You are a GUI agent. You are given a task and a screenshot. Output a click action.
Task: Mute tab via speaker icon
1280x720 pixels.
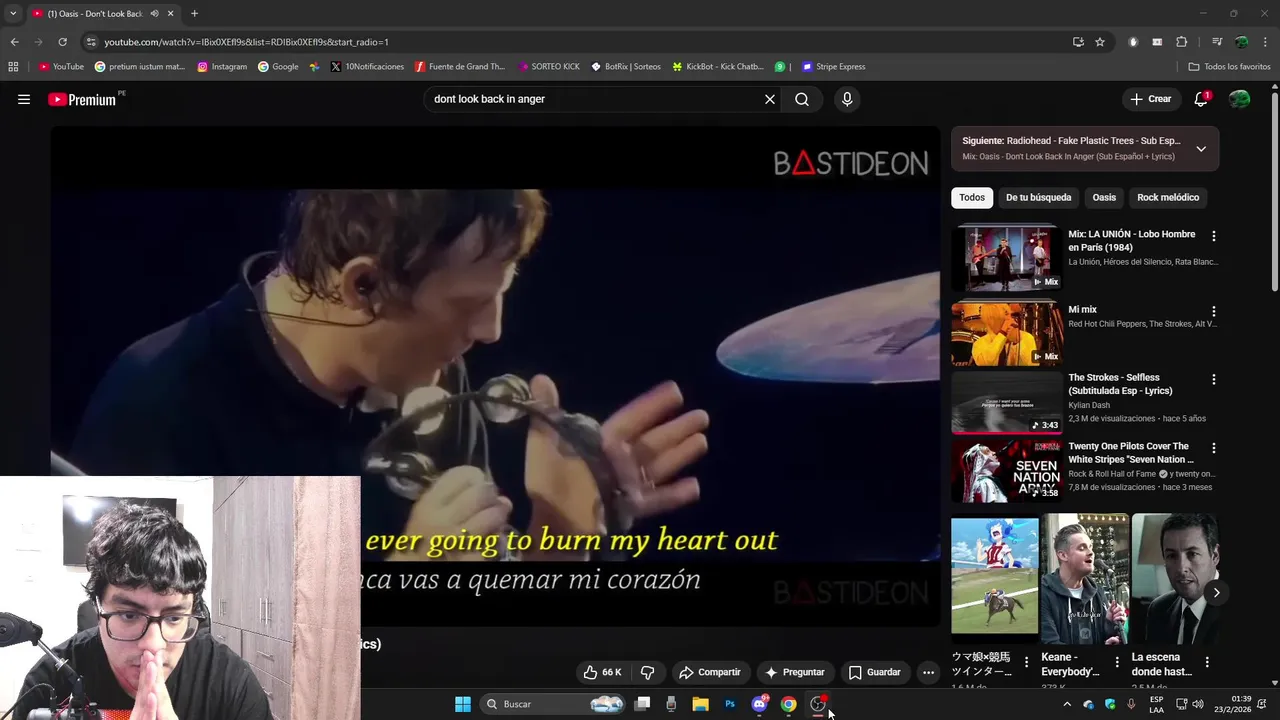tap(154, 14)
